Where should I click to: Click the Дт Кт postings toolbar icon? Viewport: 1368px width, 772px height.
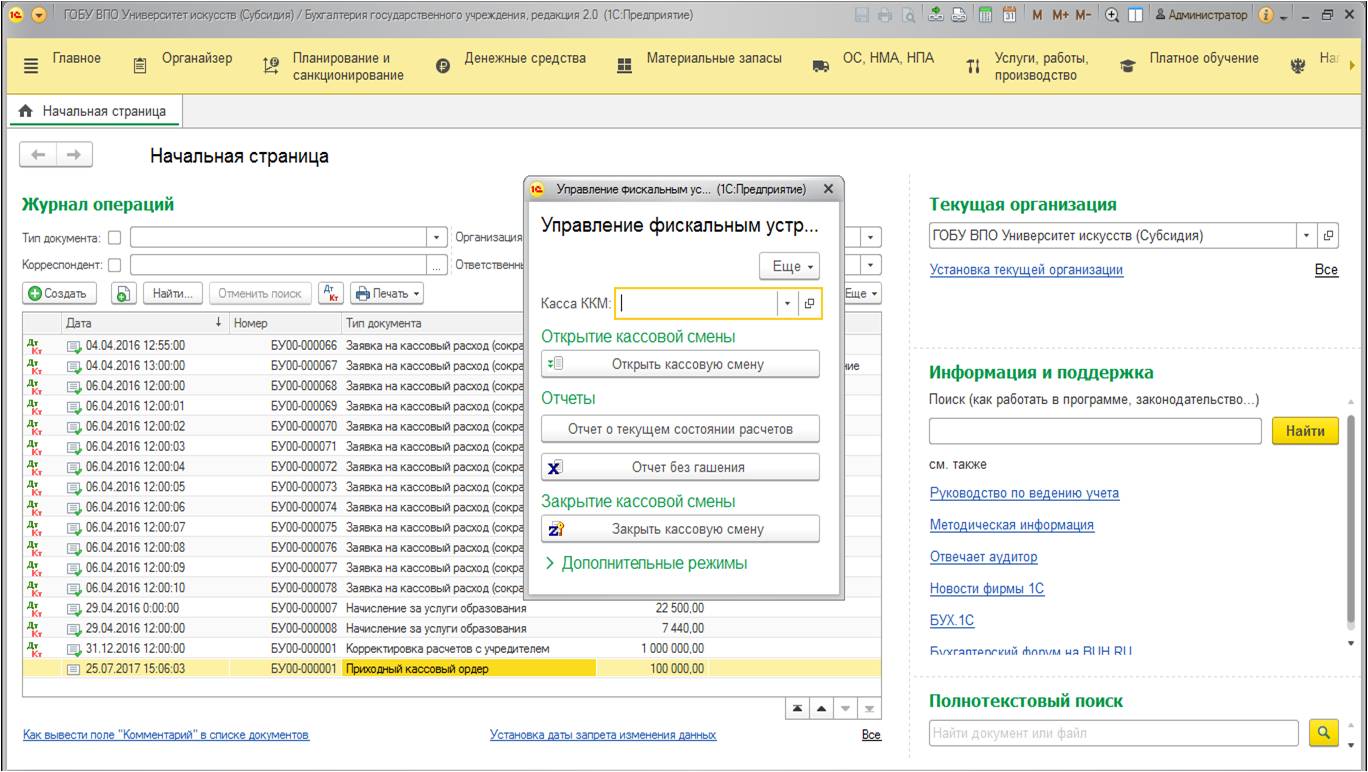pos(330,293)
